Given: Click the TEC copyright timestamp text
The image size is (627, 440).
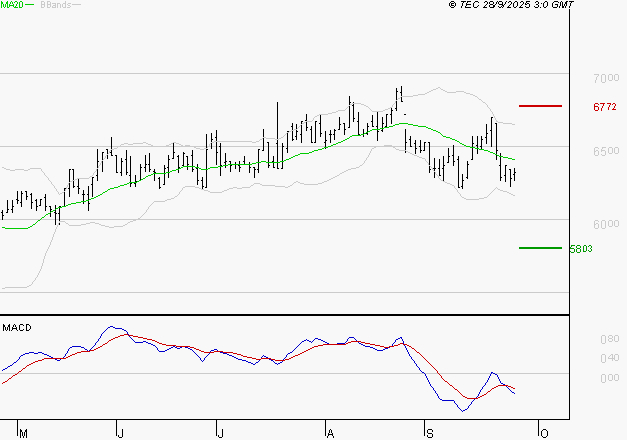Looking at the screenshot, I should pyautogui.click(x=511, y=5).
